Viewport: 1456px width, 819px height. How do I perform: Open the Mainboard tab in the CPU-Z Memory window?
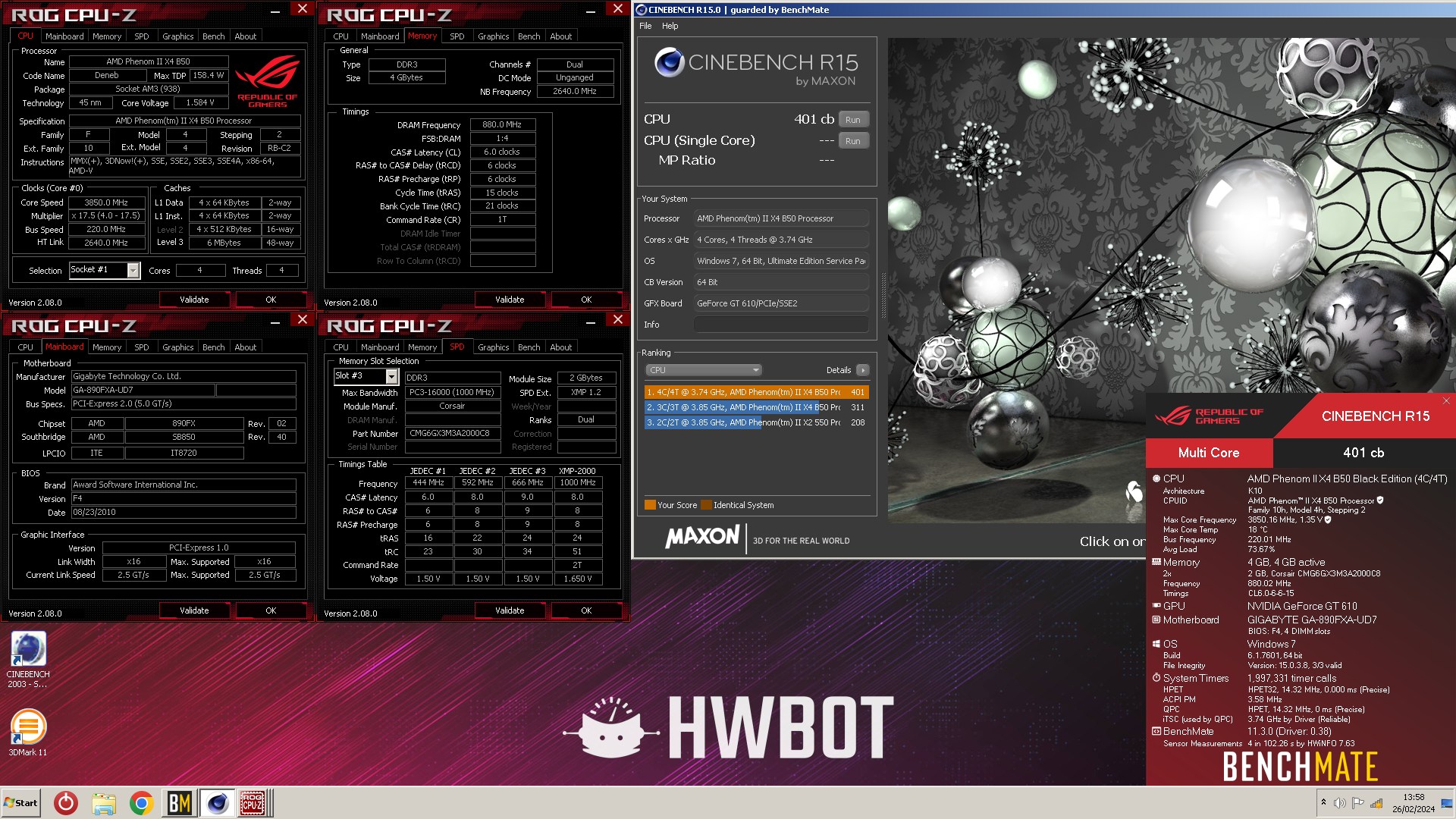(x=380, y=36)
